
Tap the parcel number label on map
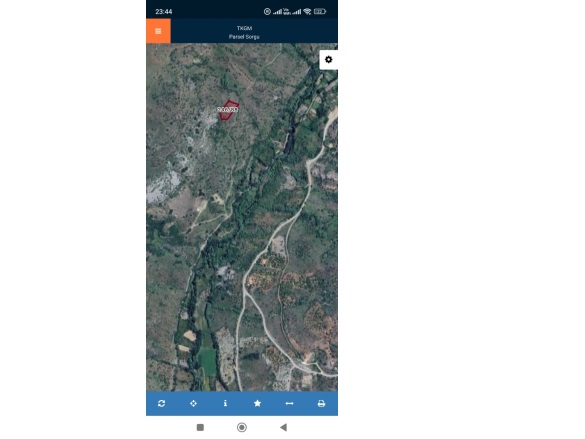click(x=228, y=110)
